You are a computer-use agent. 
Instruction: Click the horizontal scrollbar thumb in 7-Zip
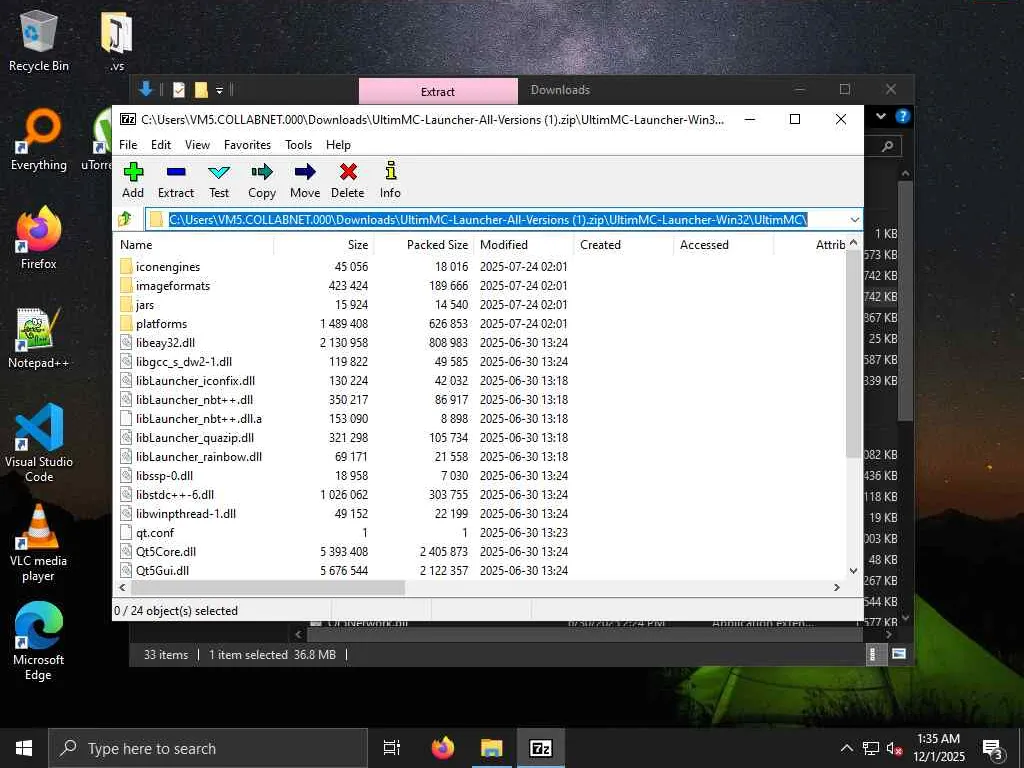[267, 588]
